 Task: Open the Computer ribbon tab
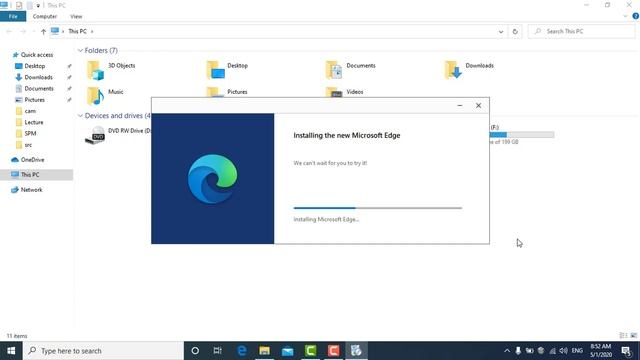click(x=45, y=16)
